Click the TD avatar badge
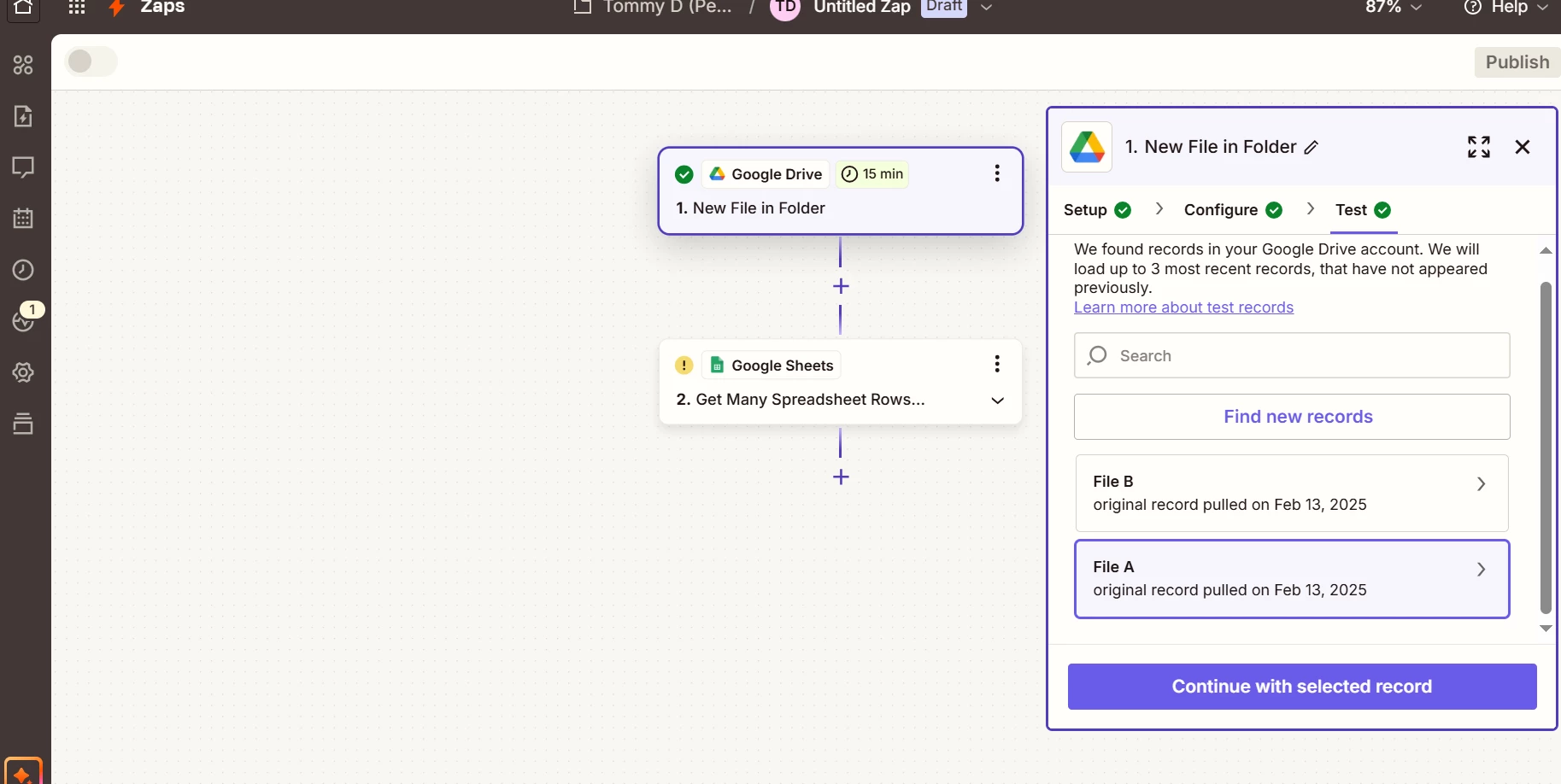 (x=785, y=8)
